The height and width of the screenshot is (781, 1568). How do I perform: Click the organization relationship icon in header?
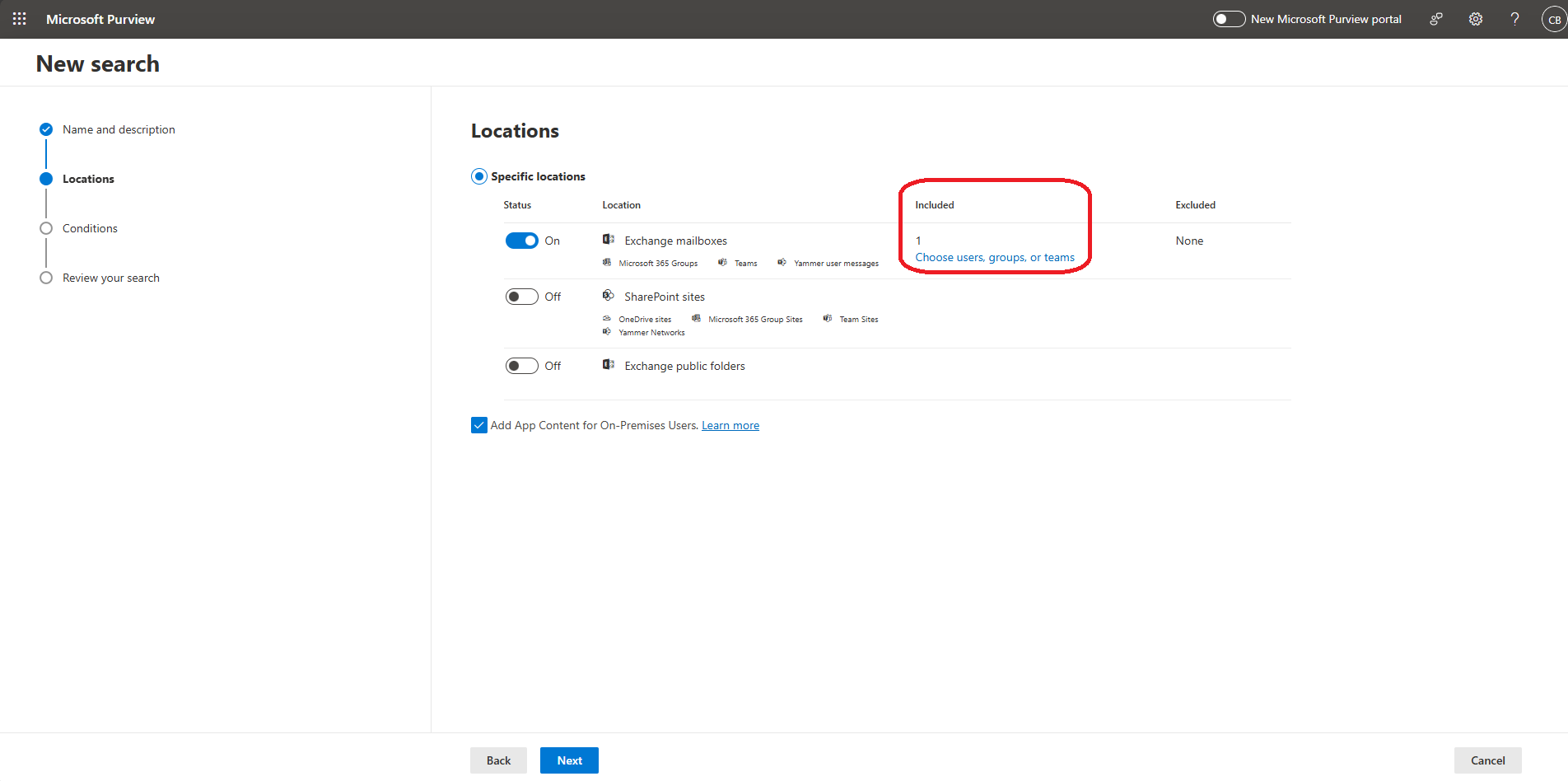click(x=1436, y=19)
